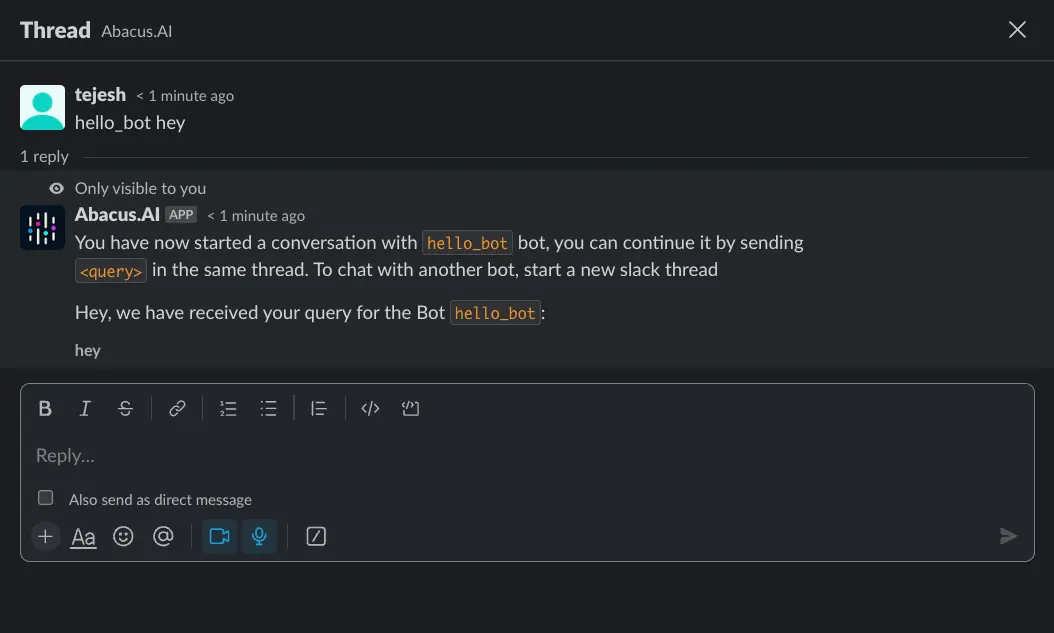
Task: Add a blockquote to the reply
Action: click(x=319, y=408)
